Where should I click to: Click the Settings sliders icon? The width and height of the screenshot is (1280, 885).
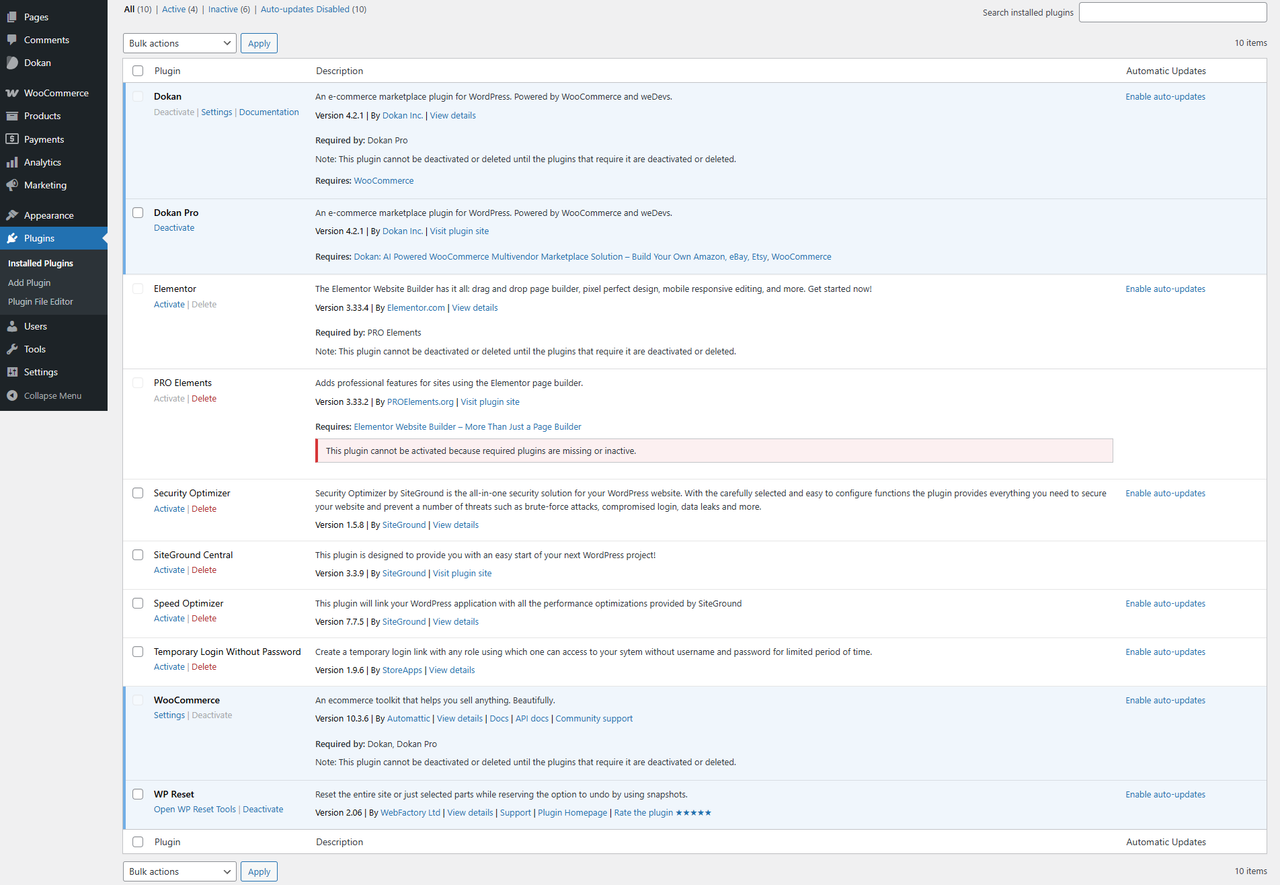[12, 372]
